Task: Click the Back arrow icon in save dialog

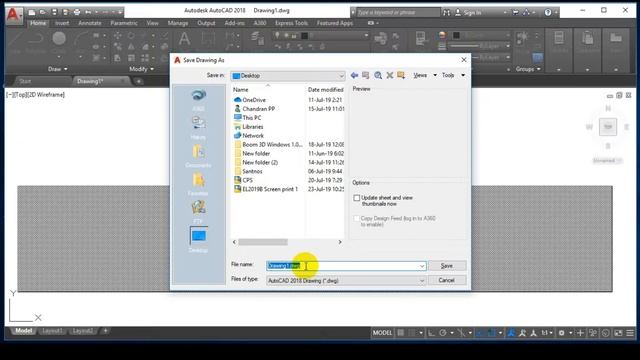Action: click(354, 76)
